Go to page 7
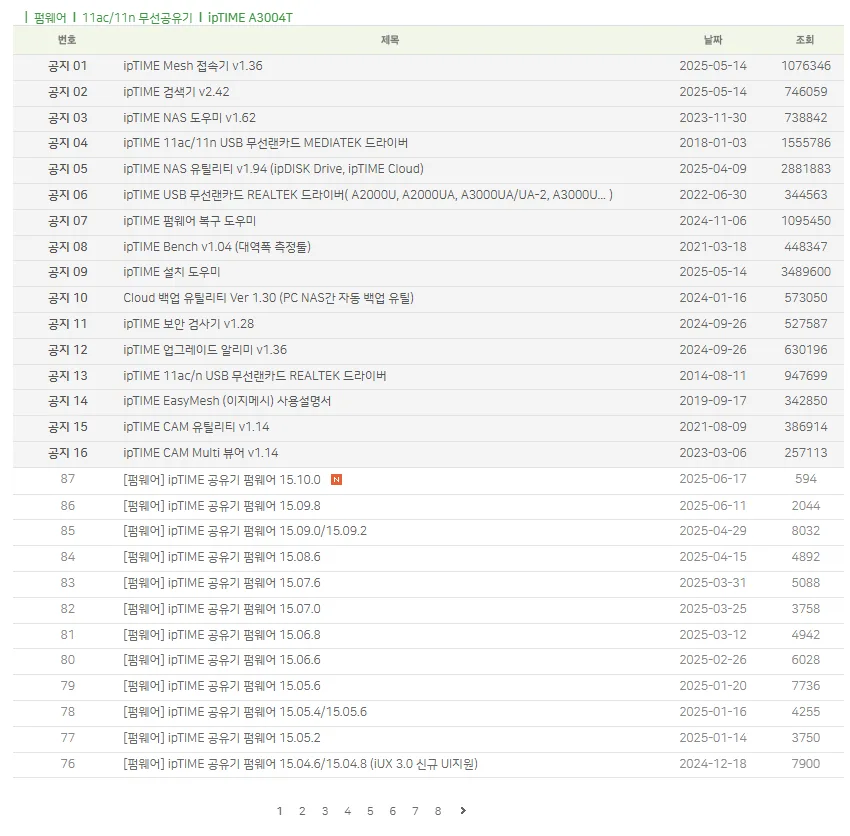This screenshot has height=836, width=850. click(415, 812)
